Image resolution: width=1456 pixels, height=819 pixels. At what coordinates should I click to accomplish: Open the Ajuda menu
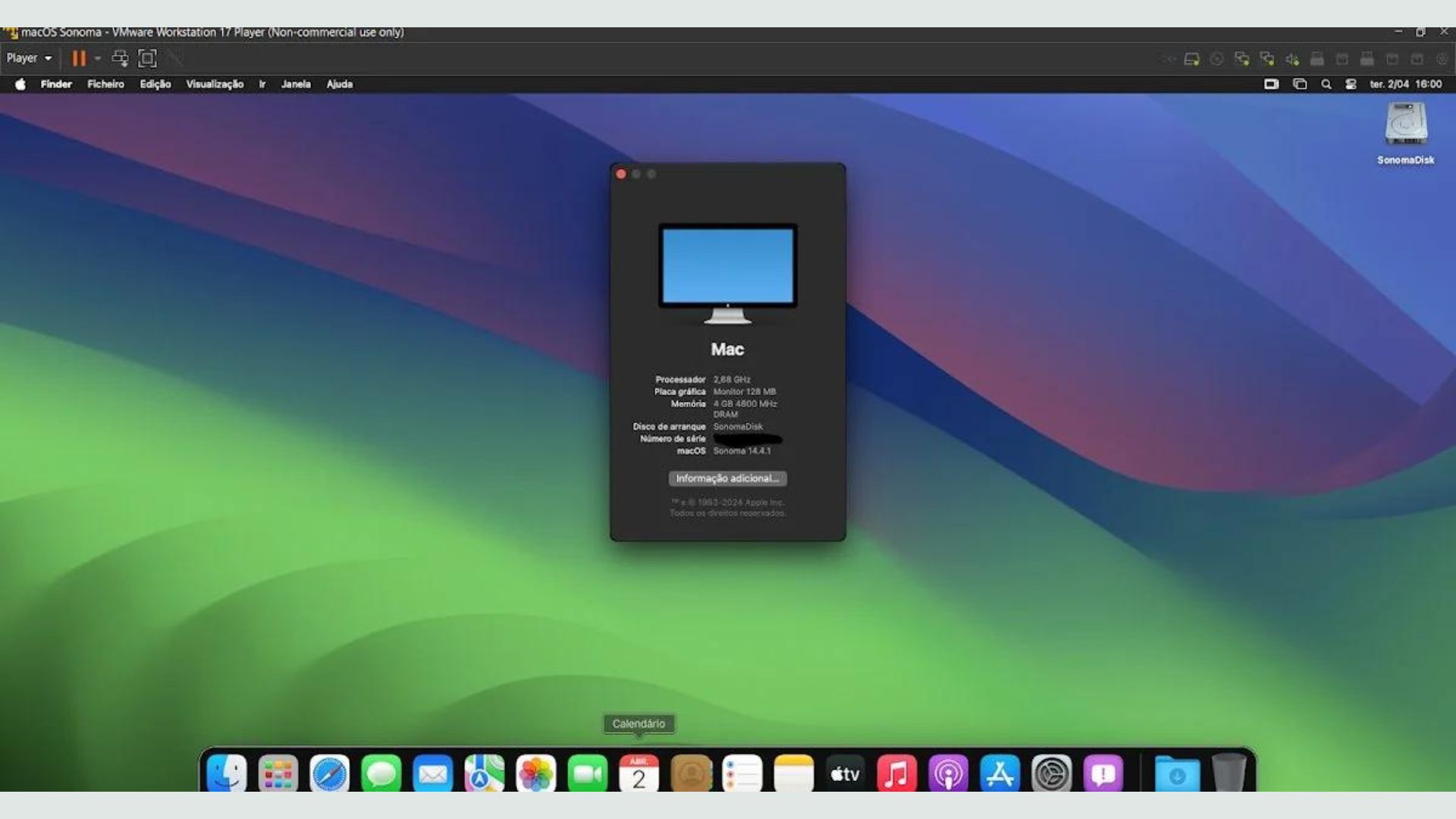[340, 84]
